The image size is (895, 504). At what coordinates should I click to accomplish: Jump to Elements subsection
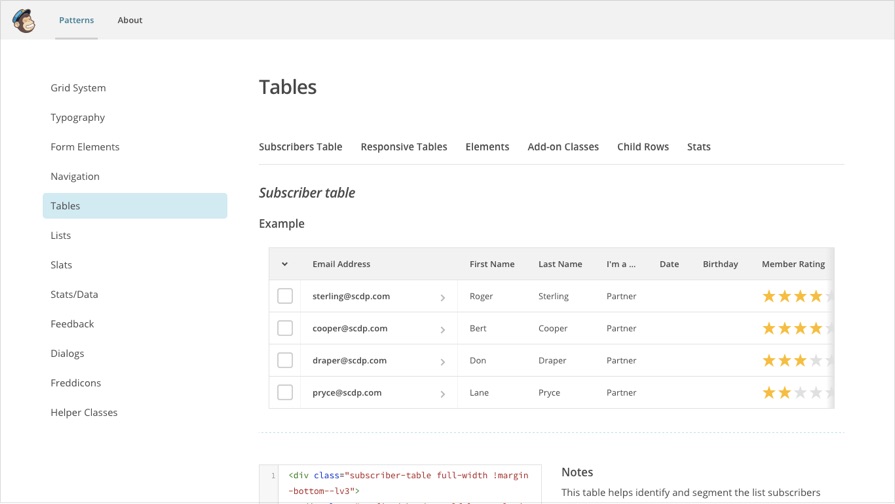[487, 147]
